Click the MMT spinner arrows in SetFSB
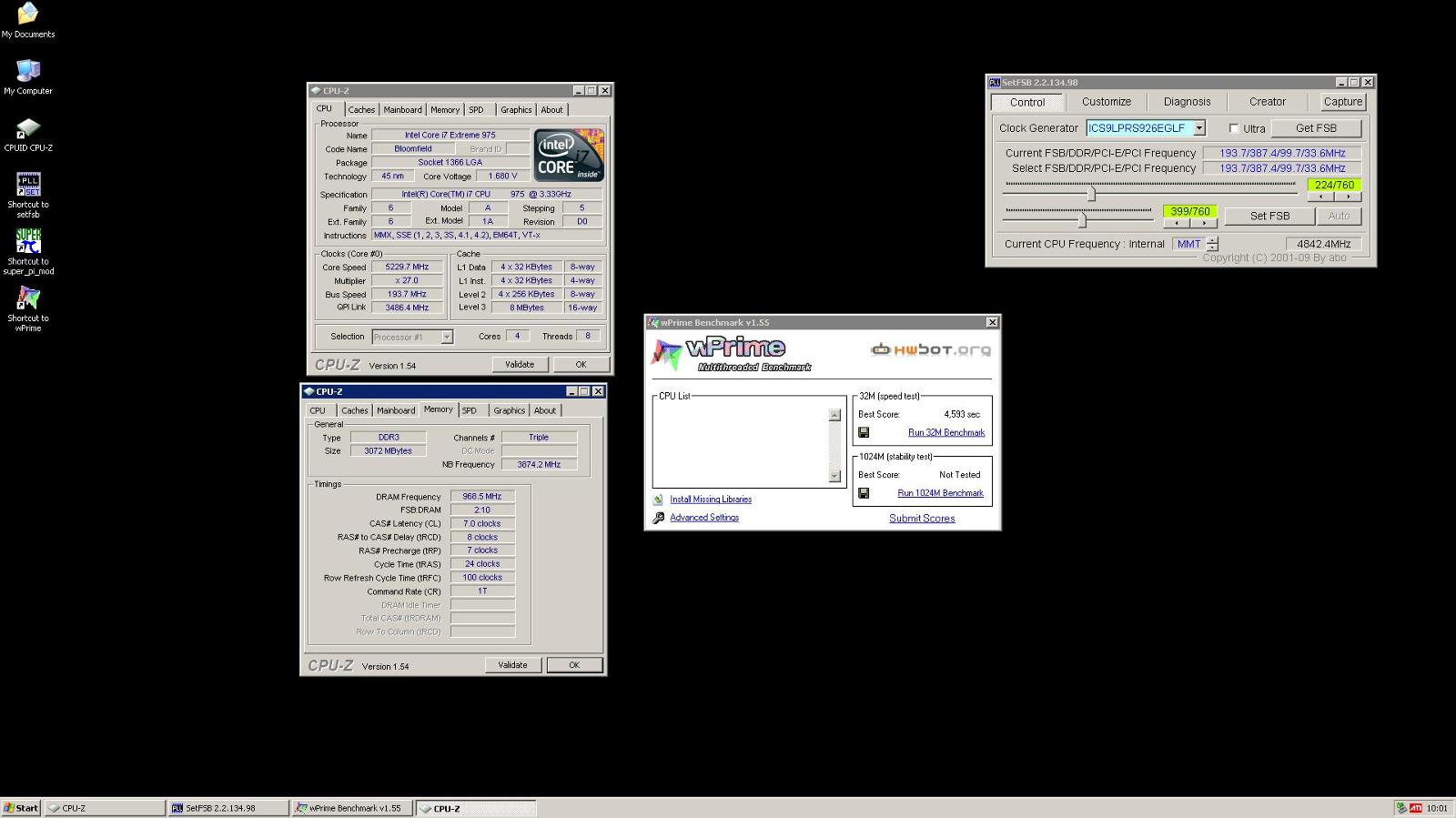1456x818 pixels. (1212, 244)
